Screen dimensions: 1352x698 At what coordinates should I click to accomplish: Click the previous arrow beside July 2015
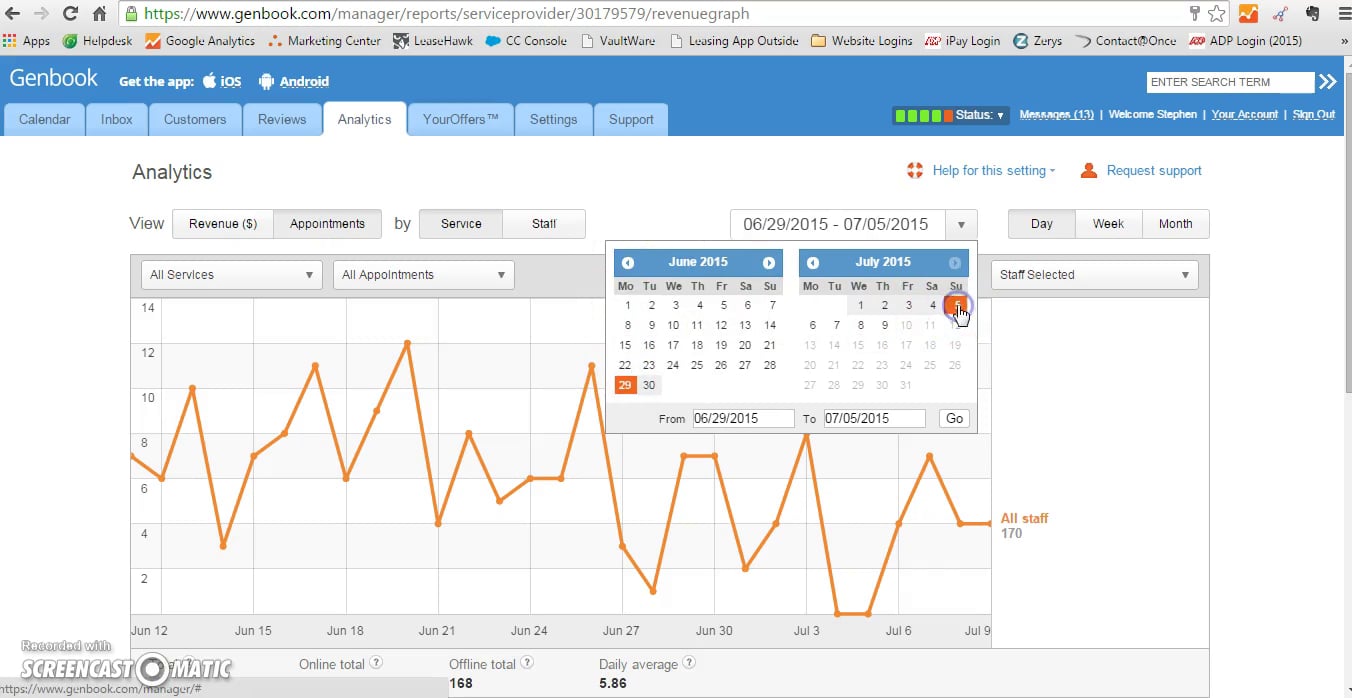[x=813, y=263]
